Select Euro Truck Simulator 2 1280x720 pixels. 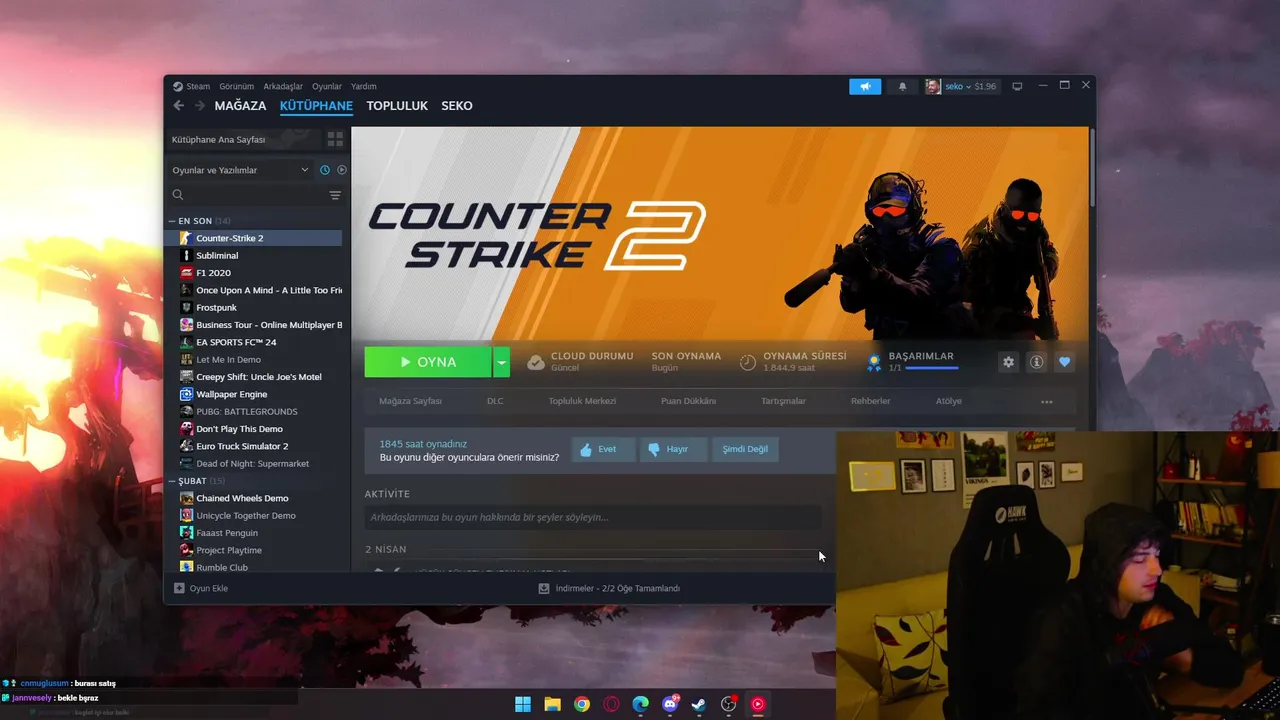tap(253, 446)
